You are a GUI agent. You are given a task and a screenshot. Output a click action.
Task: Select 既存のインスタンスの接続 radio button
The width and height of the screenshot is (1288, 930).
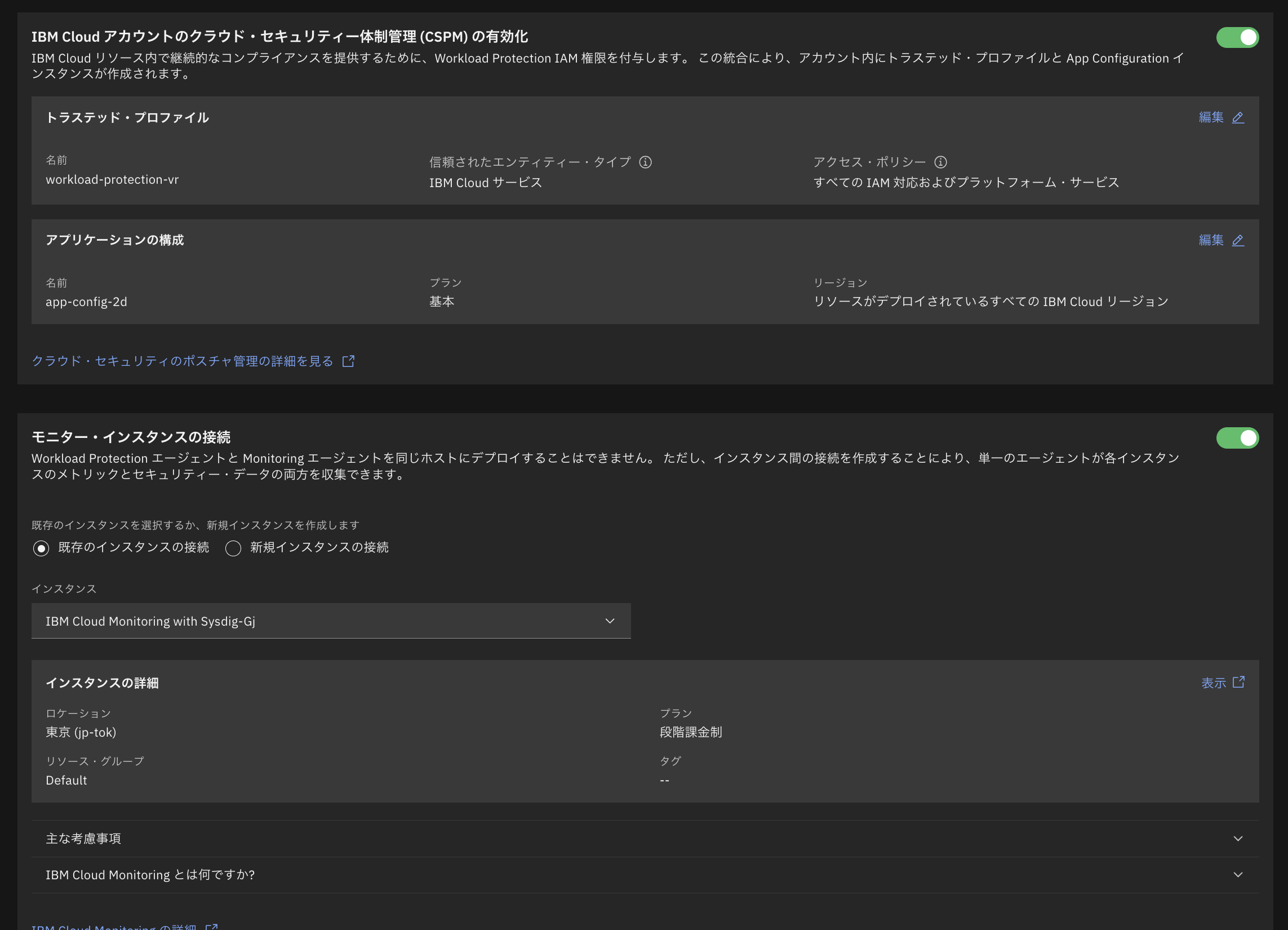[41, 548]
